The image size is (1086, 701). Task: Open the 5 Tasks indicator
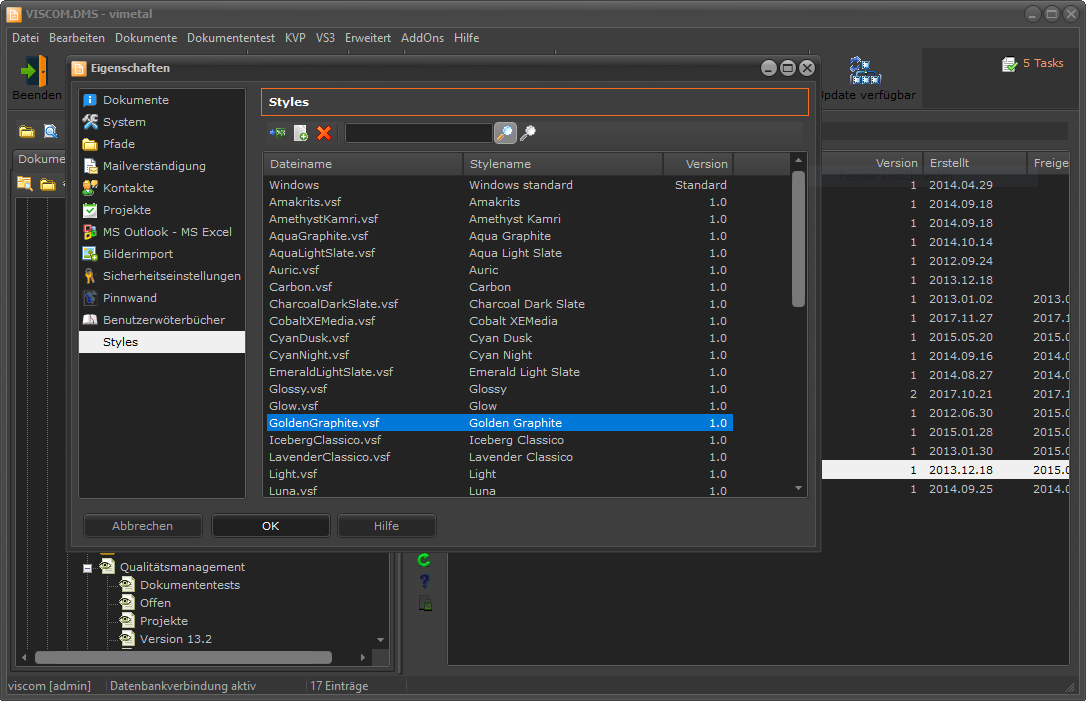[1033, 63]
